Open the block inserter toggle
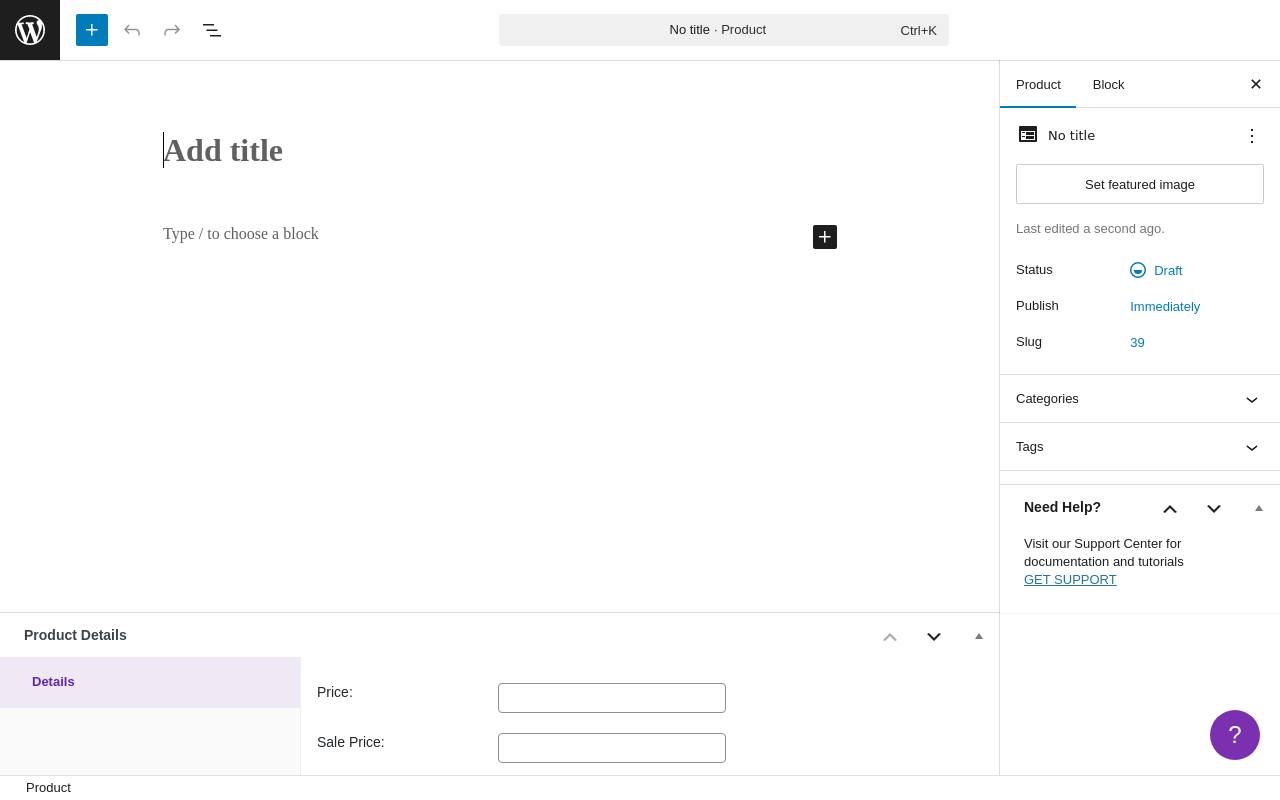This screenshot has height=800, width=1280. pos(92,30)
